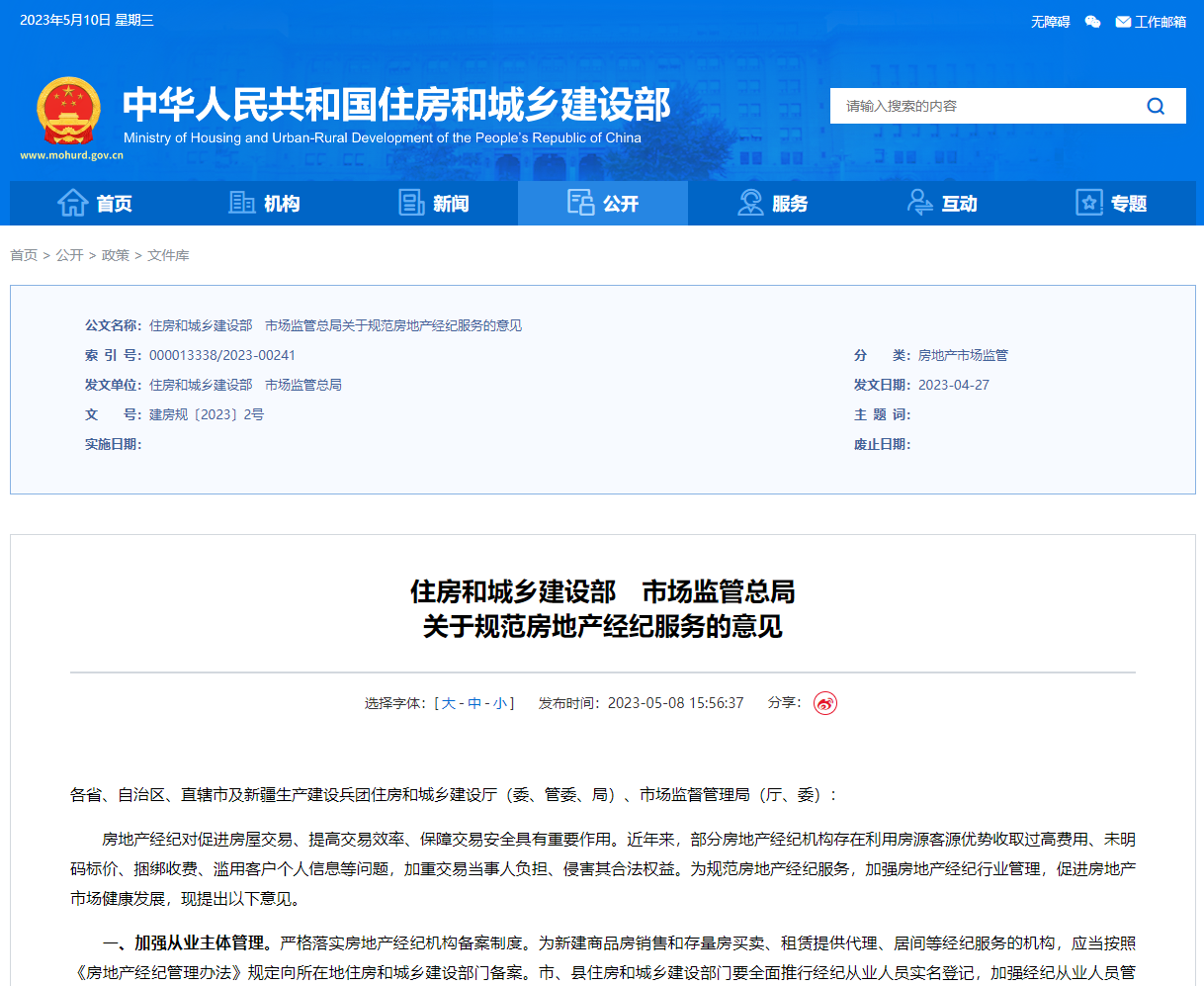Open the 工作邮箱 envelope icon

[1123, 22]
